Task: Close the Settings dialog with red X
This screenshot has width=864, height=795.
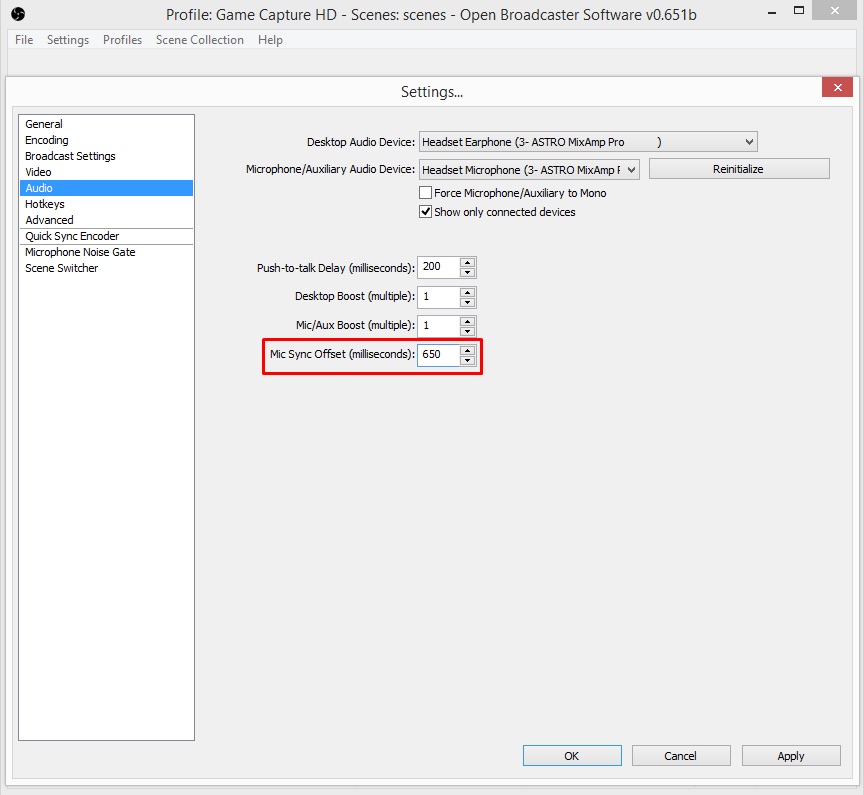Action: [x=836, y=88]
